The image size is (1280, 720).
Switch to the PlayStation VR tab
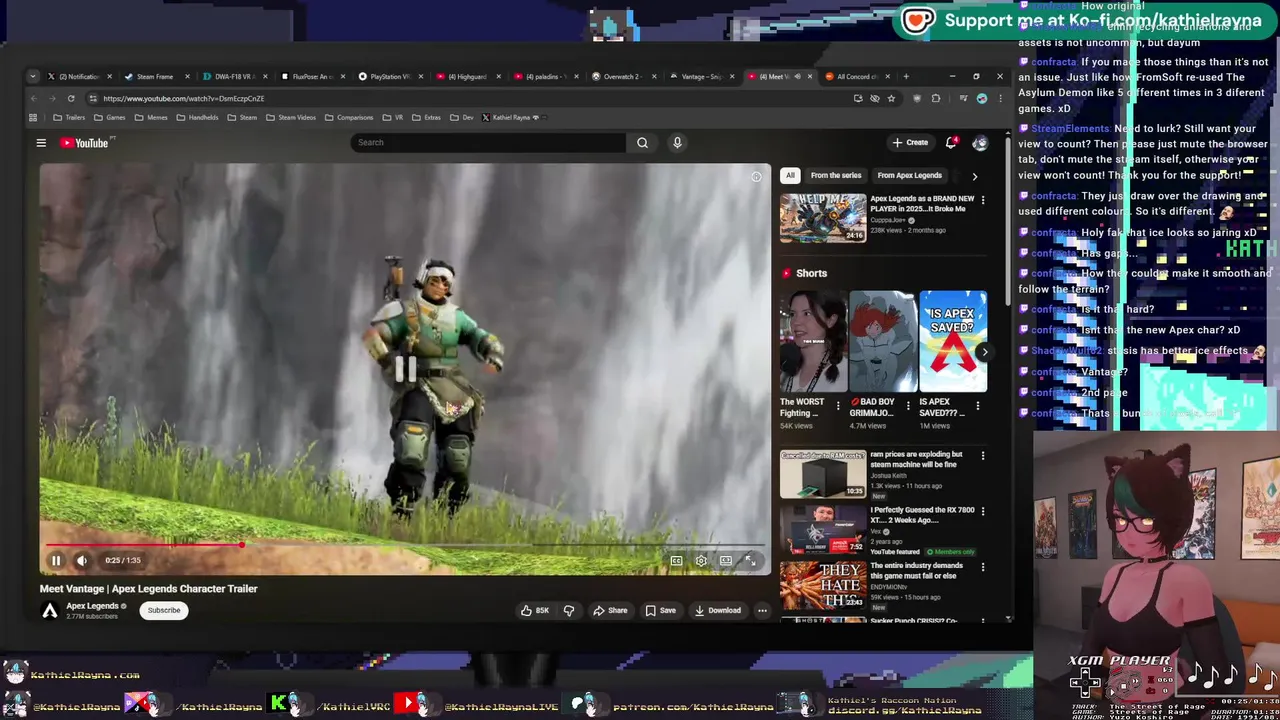pos(391,76)
